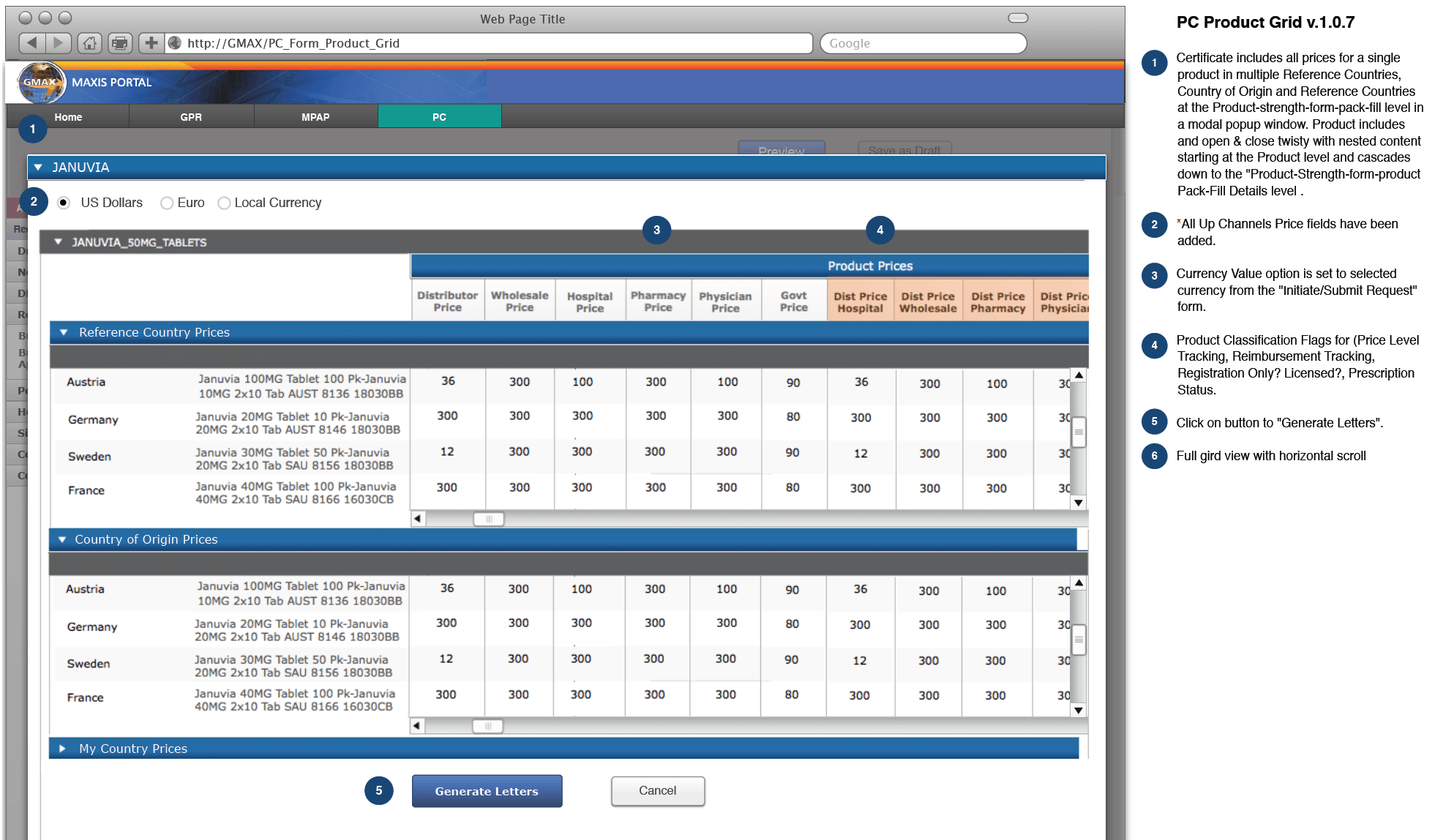Click left scroll arrow under Country of Origin grid
Screen dimensions: 1435x840
(x=416, y=726)
